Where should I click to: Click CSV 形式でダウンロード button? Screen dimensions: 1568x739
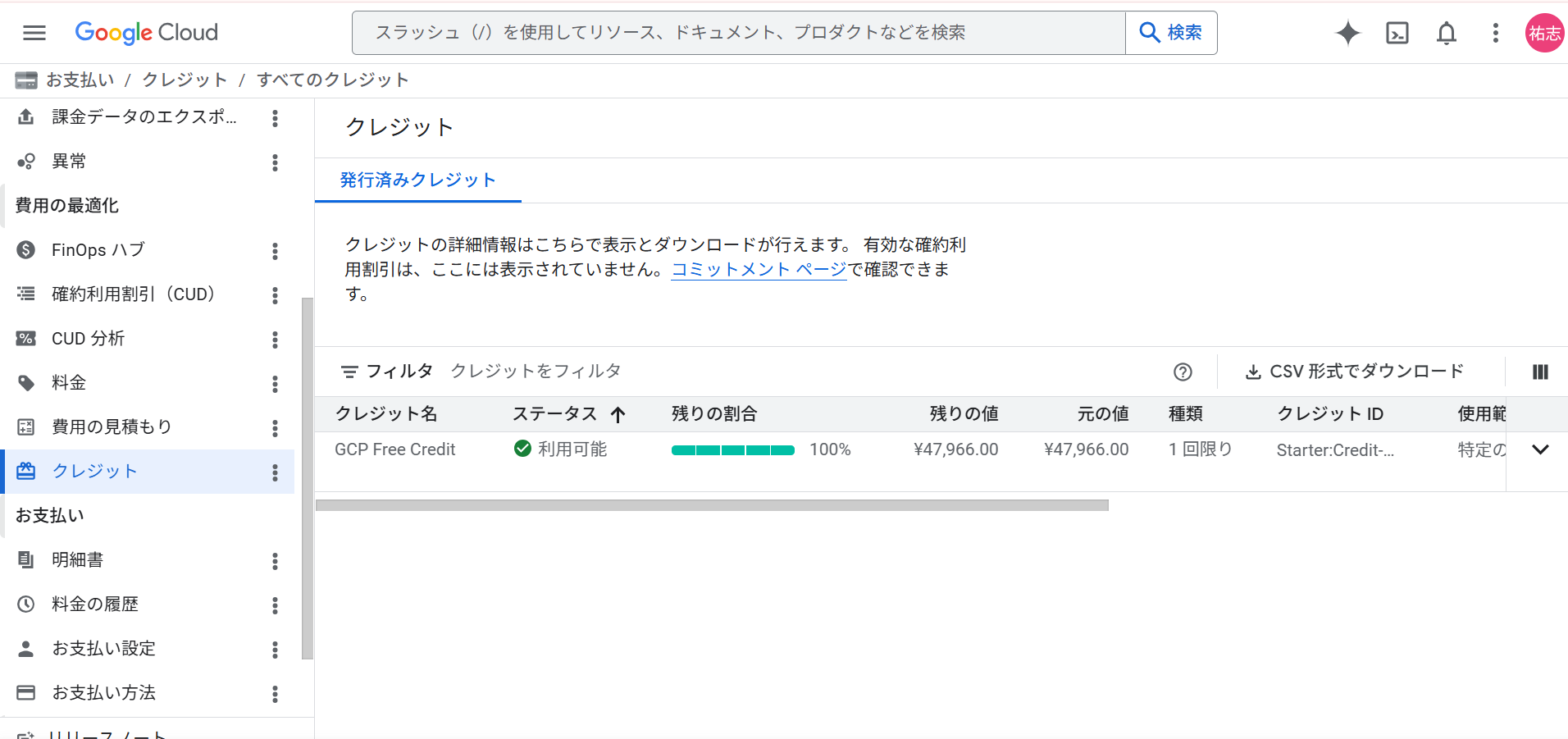[x=1355, y=372]
